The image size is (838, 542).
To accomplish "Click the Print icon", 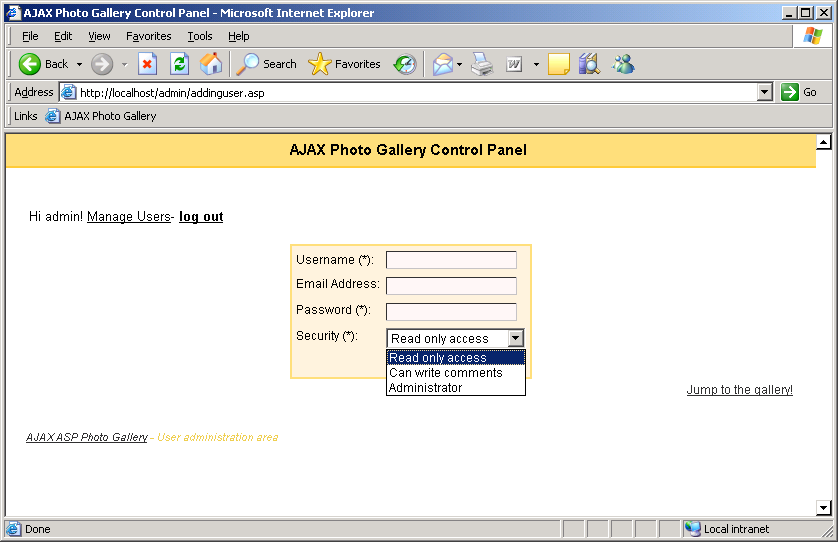I will click(482, 64).
